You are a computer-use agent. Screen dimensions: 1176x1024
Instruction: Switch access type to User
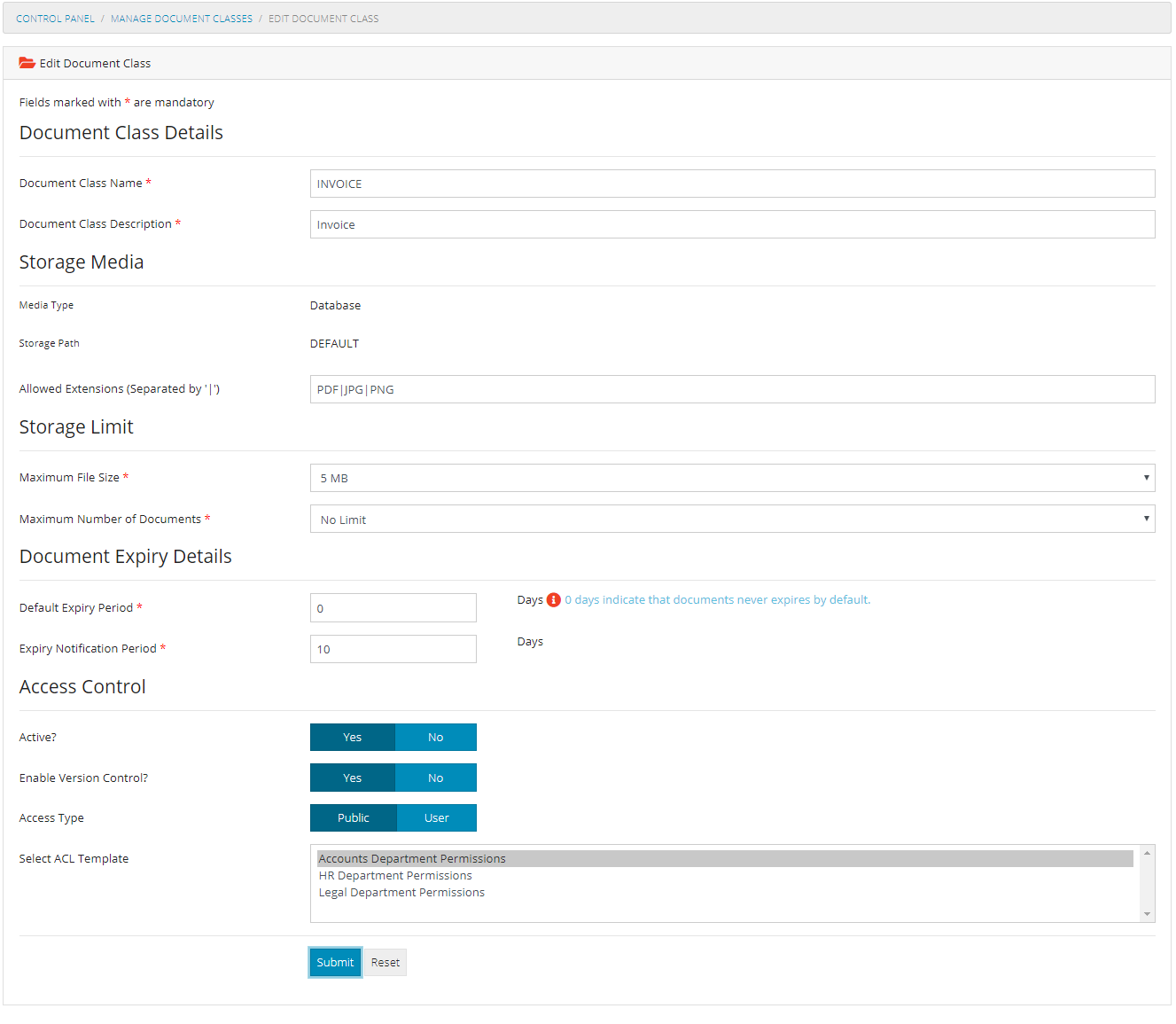point(436,818)
